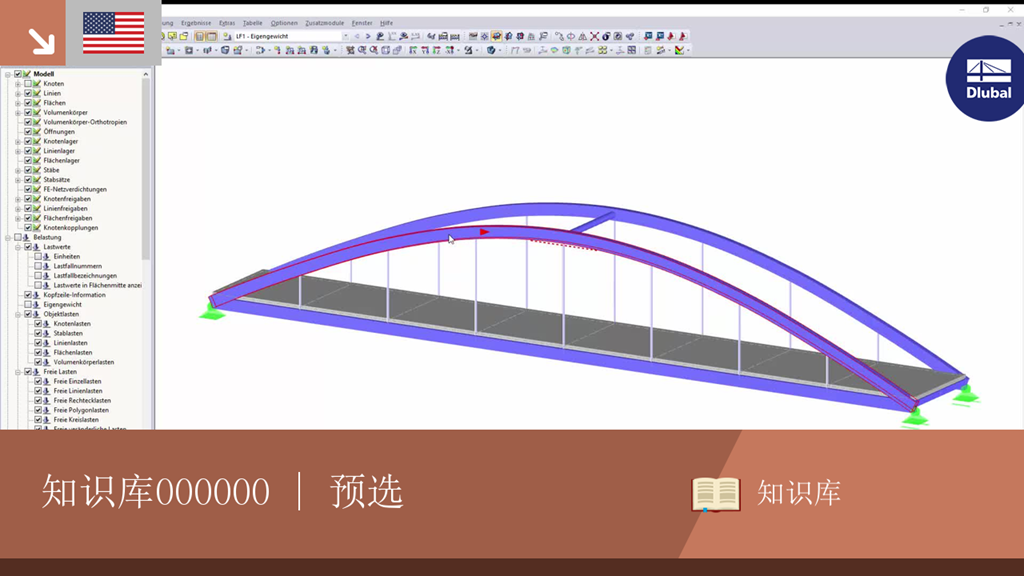The width and height of the screenshot is (1024, 576).
Task: Click the highlighted active icon in upper toolbar
Action: pos(496,37)
